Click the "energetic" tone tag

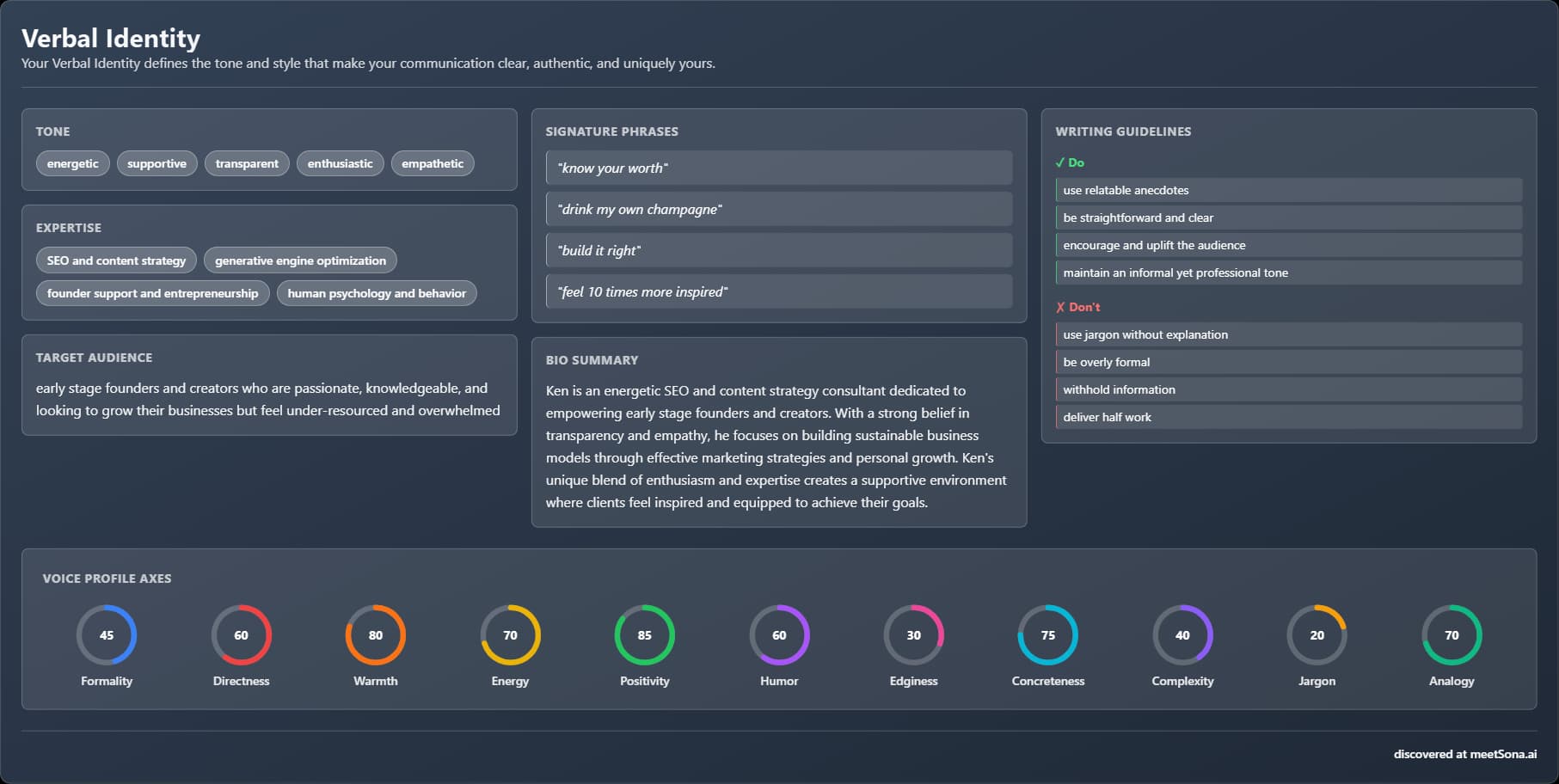(73, 163)
